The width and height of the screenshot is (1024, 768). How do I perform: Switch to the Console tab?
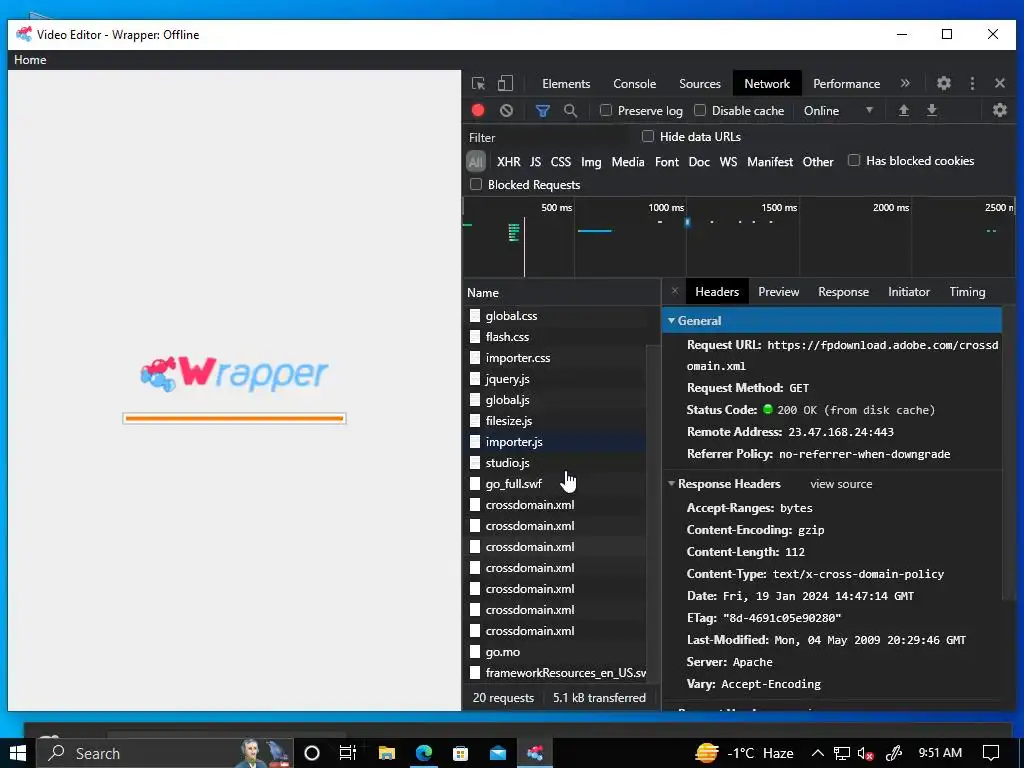(x=634, y=84)
